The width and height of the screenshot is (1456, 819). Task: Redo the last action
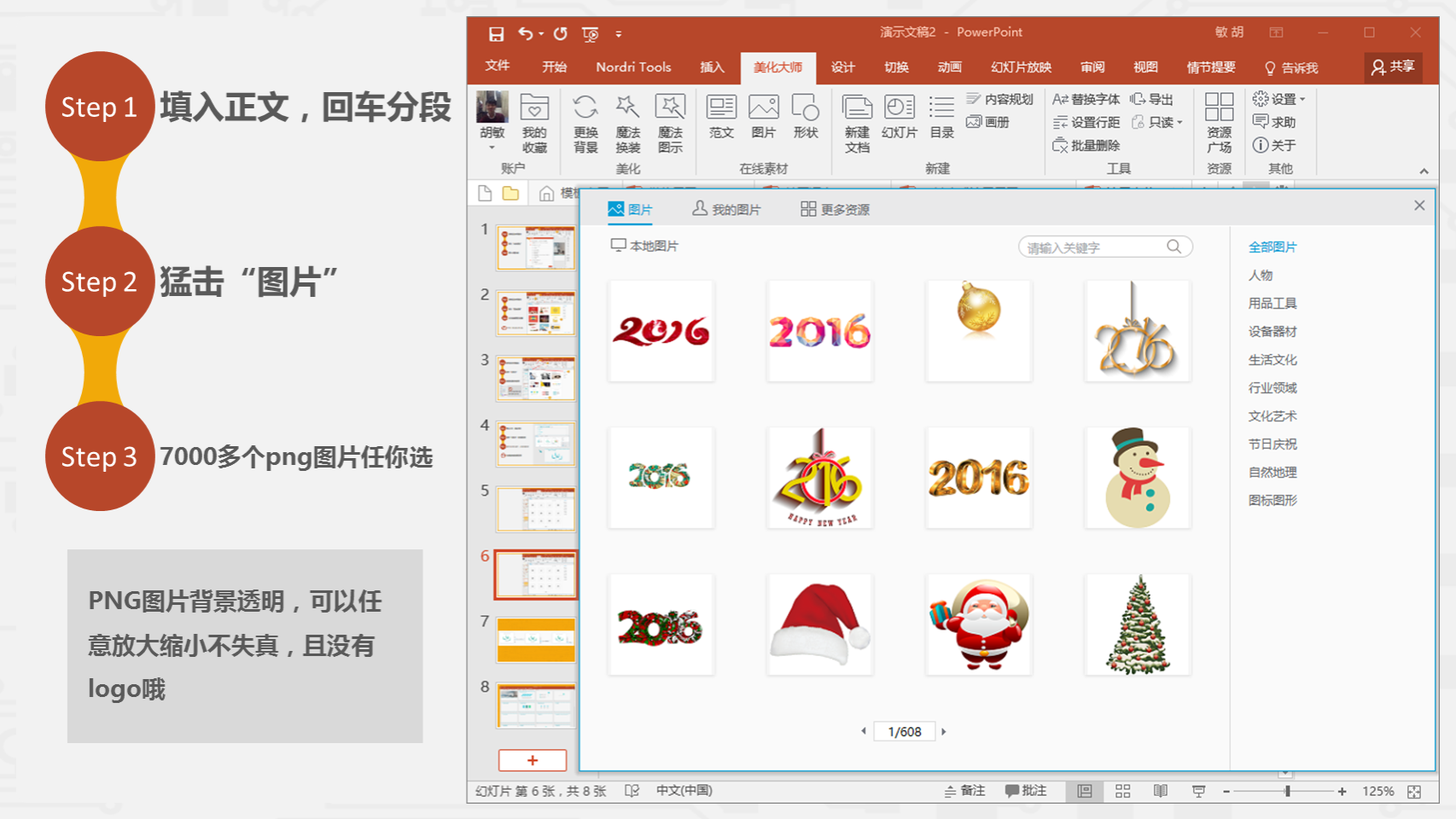click(561, 34)
